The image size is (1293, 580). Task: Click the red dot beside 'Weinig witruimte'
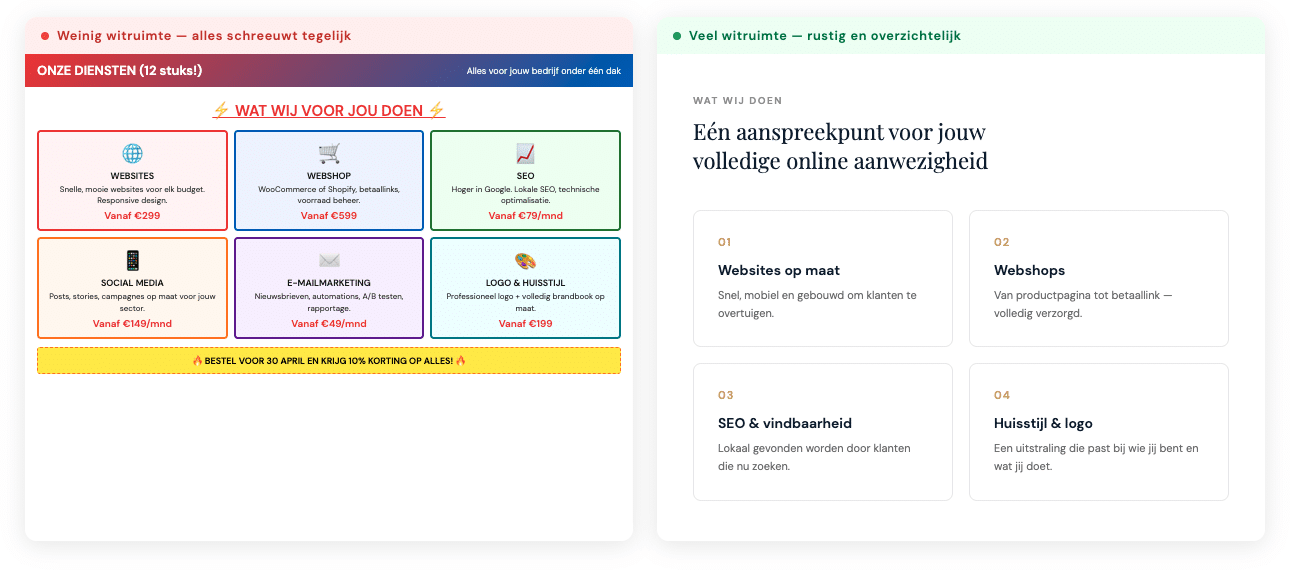tap(45, 36)
